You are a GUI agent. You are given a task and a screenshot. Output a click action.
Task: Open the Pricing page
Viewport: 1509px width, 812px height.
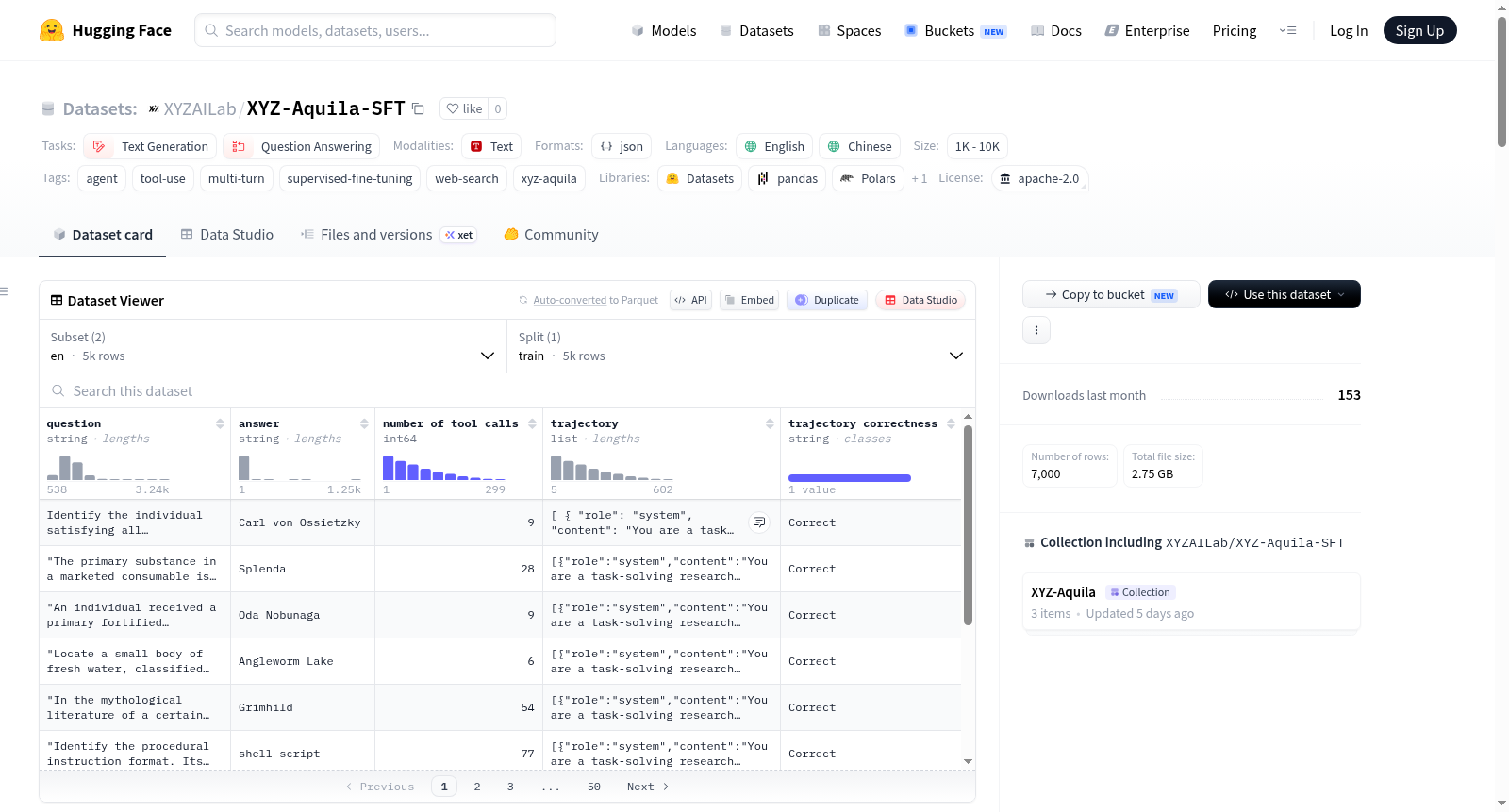click(x=1235, y=30)
